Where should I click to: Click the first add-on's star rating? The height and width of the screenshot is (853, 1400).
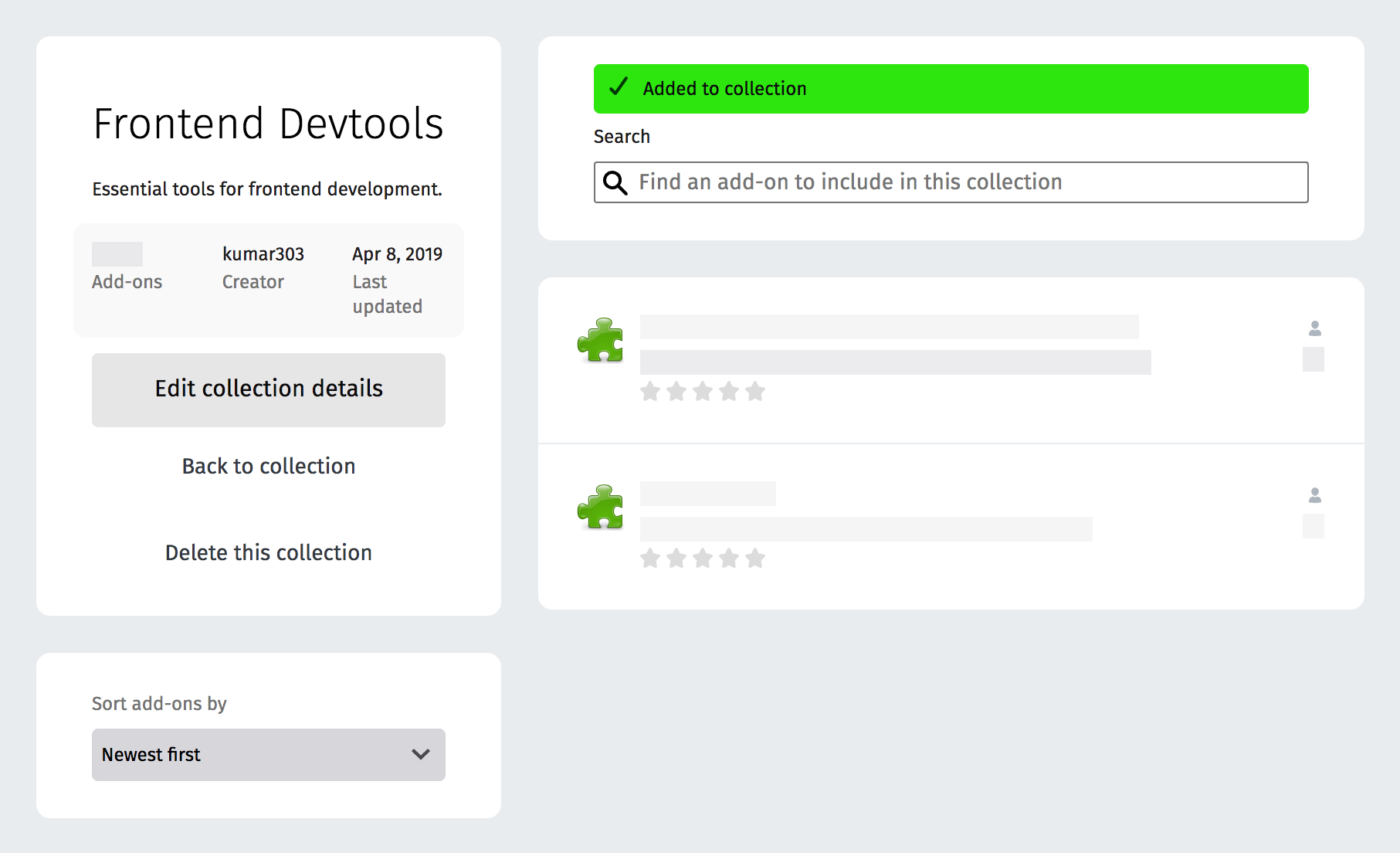click(x=702, y=392)
